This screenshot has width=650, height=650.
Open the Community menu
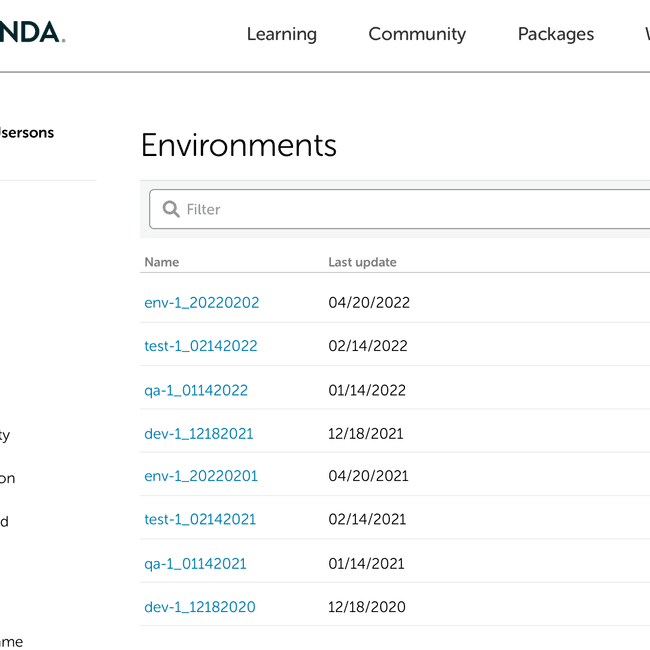[417, 34]
